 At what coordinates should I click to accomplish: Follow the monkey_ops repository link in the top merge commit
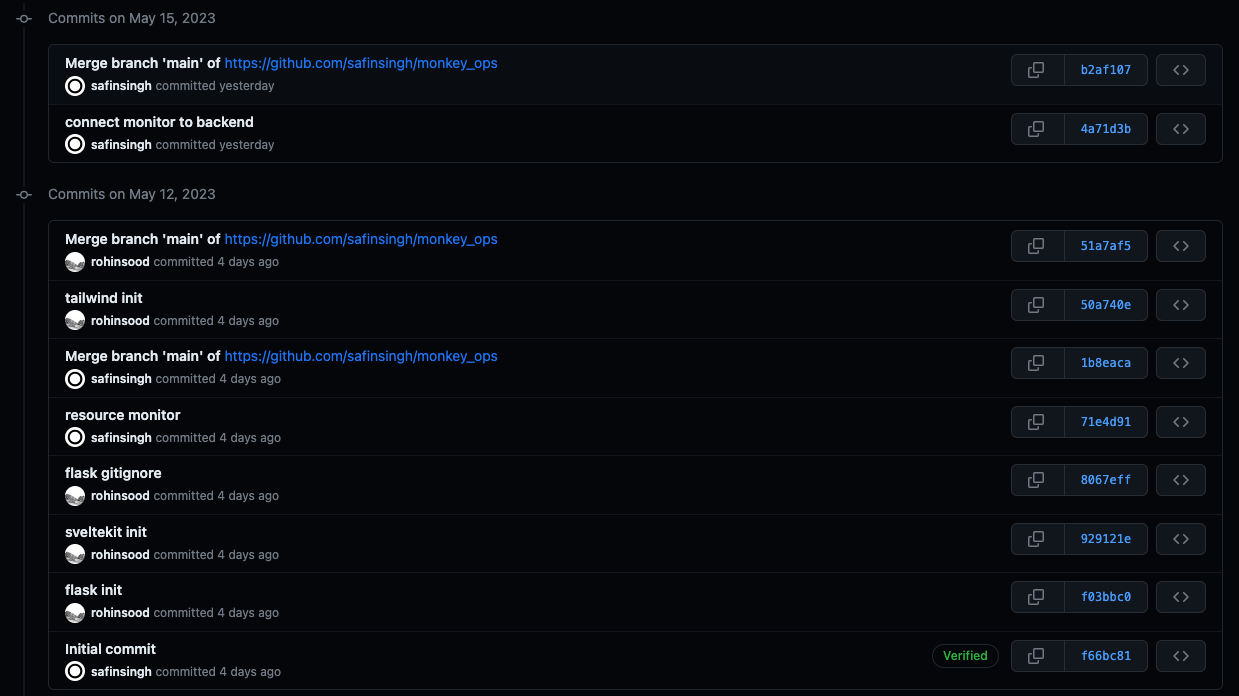[361, 62]
